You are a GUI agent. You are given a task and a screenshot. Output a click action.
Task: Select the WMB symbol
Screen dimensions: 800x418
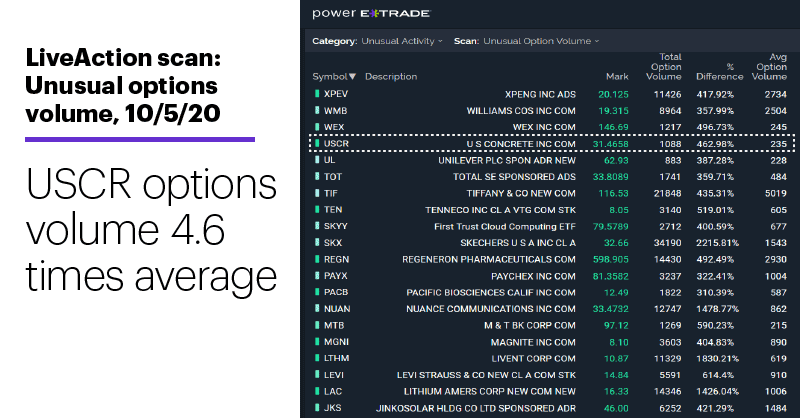click(335, 111)
